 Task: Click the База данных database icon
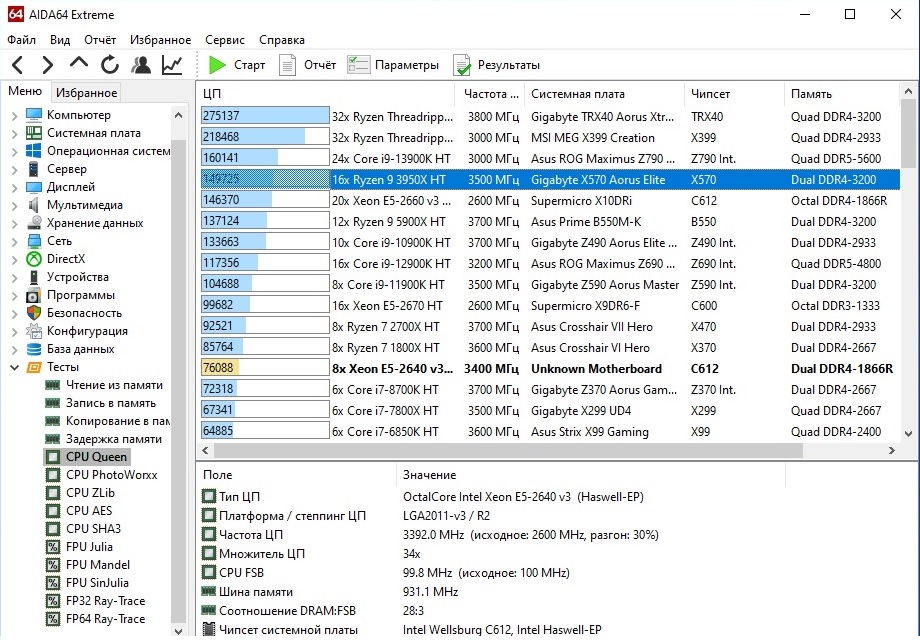34,349
